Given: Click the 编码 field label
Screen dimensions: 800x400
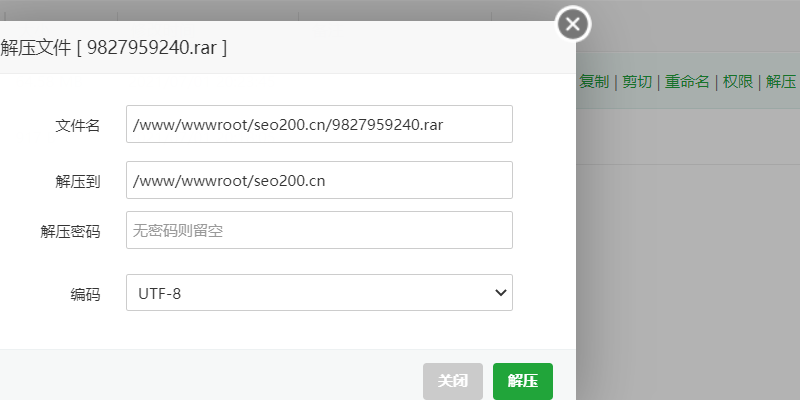Looking at the screenshot, I should click(85, 294).
